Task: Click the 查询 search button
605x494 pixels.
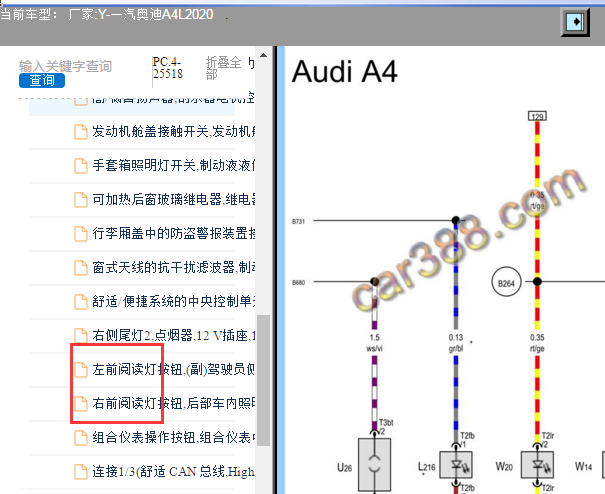Action: click(x=42, y=80)
